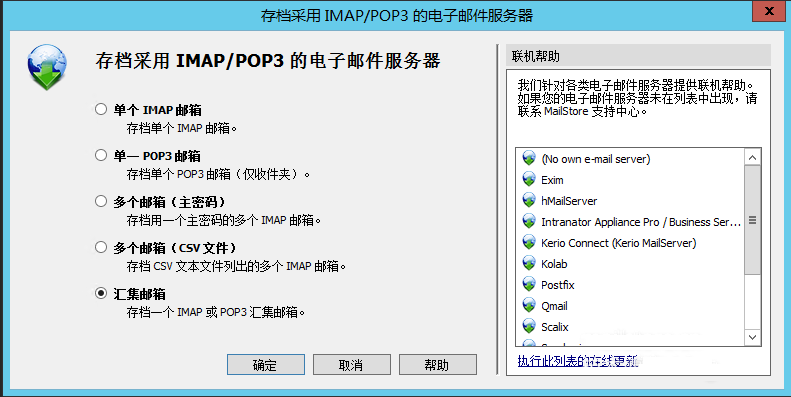This screenshot has height=397, width=791.
Task: Click the 存档单个 POP3 邮箱（仅收件夹）description
Action: (218, 175)
